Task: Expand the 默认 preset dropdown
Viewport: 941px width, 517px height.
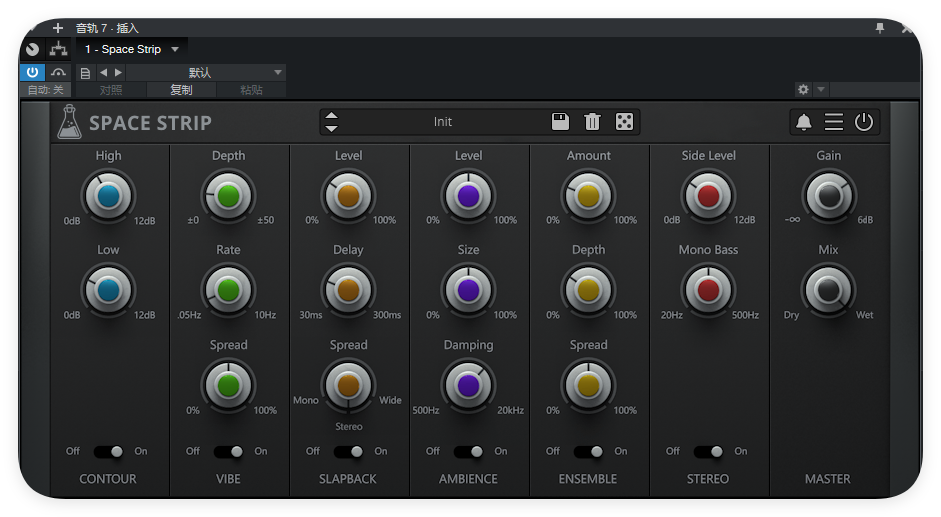Action: 205,73
